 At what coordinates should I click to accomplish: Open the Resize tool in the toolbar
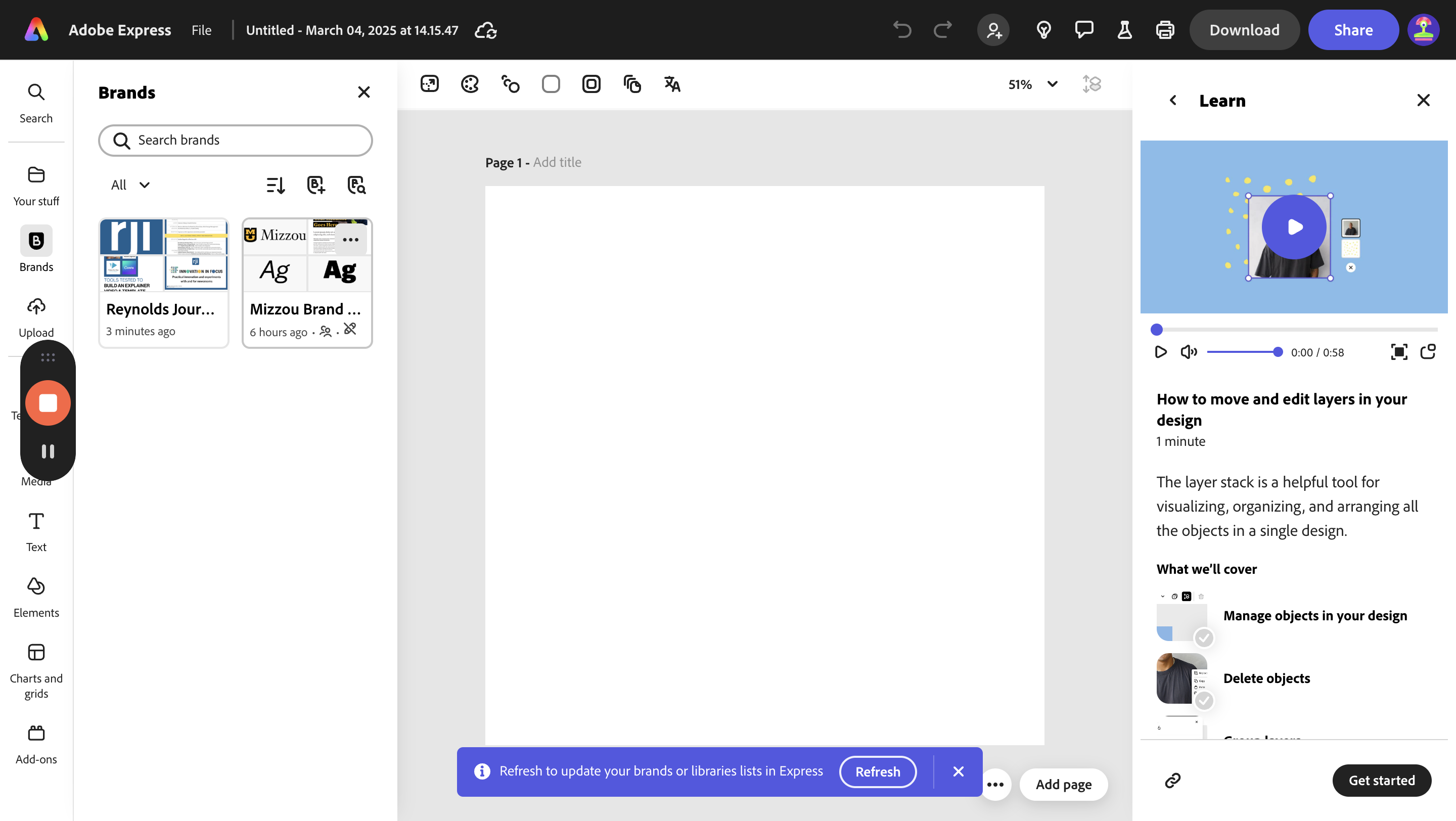click(x=430, y=83)
